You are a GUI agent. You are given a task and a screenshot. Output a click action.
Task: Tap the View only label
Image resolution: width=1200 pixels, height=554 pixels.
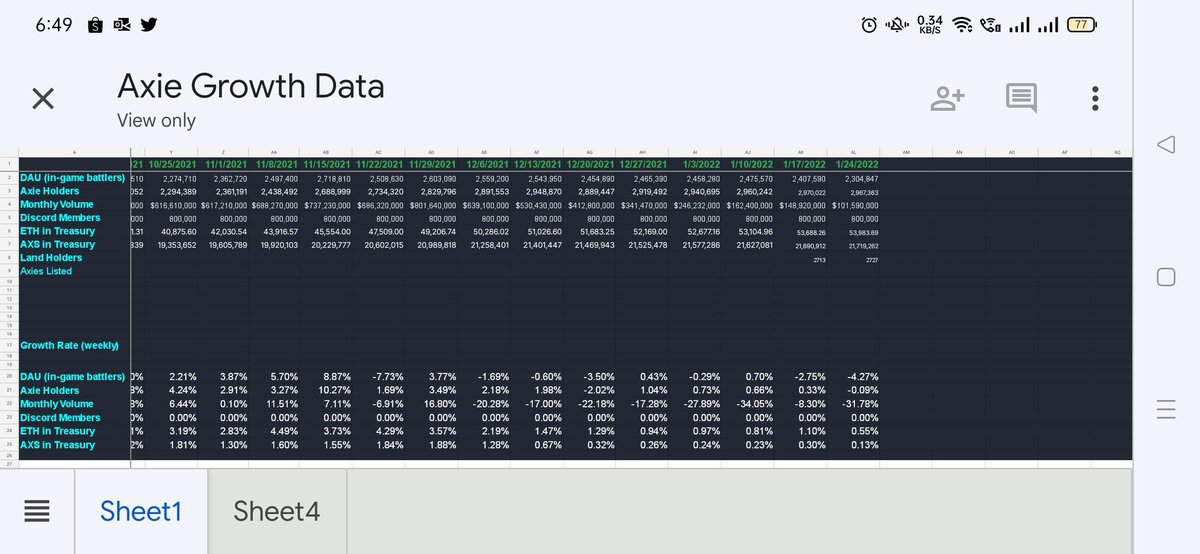156,120
